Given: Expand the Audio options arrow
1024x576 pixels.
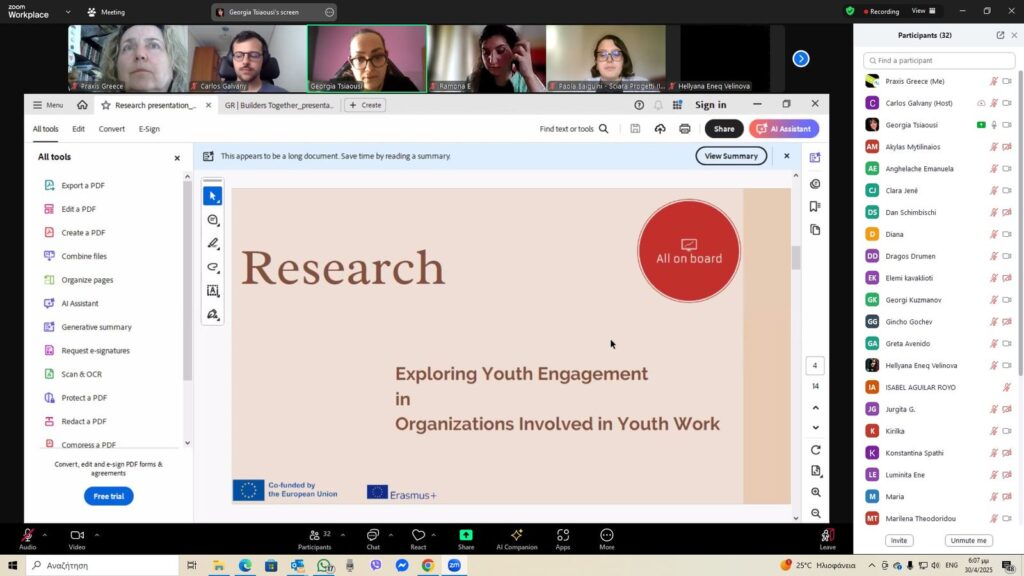Looking at the screenshot, I should [x=44, y=534].
